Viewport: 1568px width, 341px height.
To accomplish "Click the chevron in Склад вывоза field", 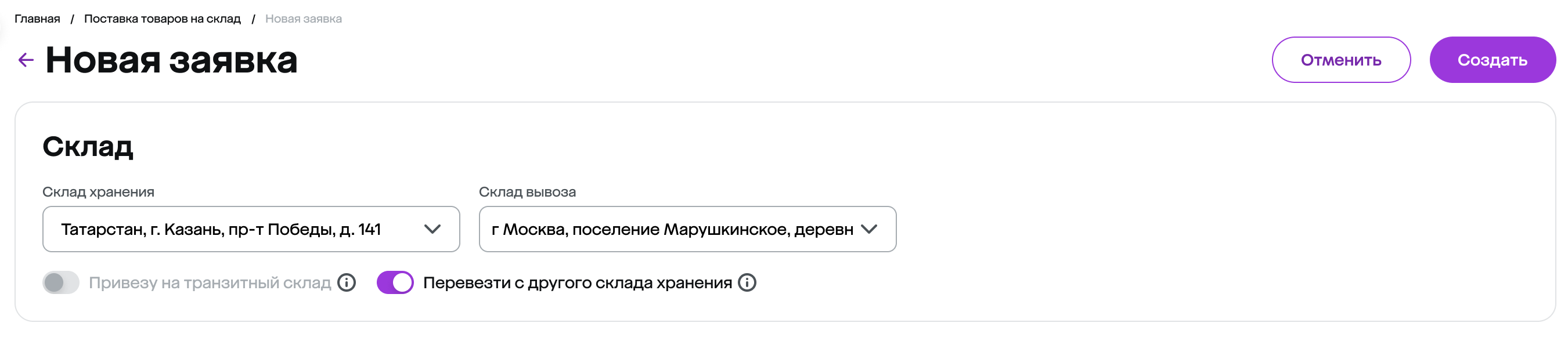I will point(869,229).
